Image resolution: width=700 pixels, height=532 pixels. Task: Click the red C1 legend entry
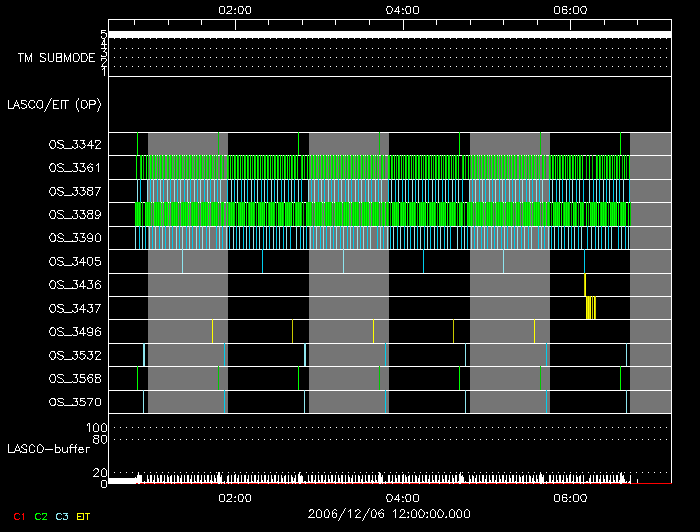(x=18, y=516)
